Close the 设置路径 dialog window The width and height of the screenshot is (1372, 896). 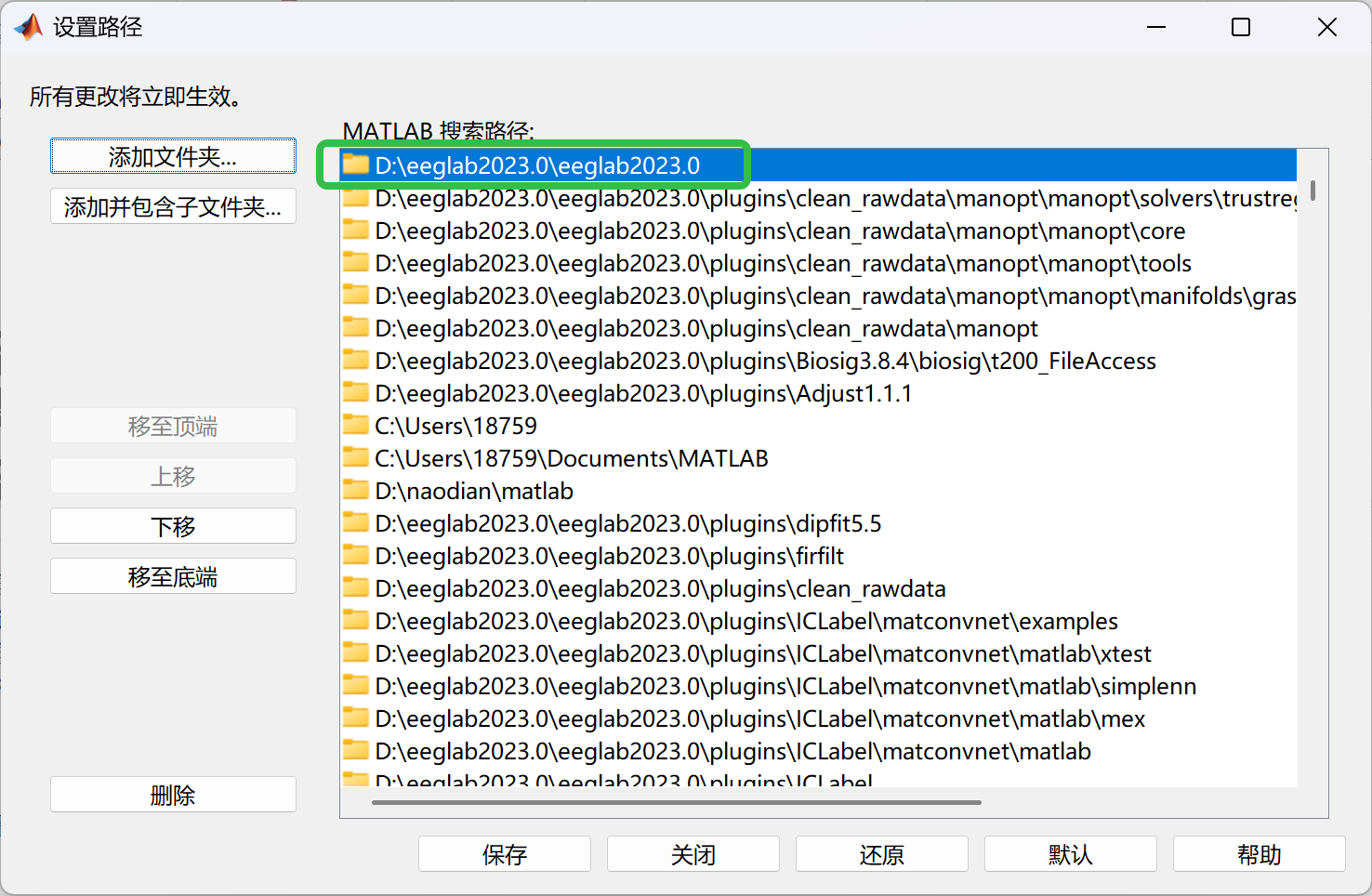click(1327, 27)
